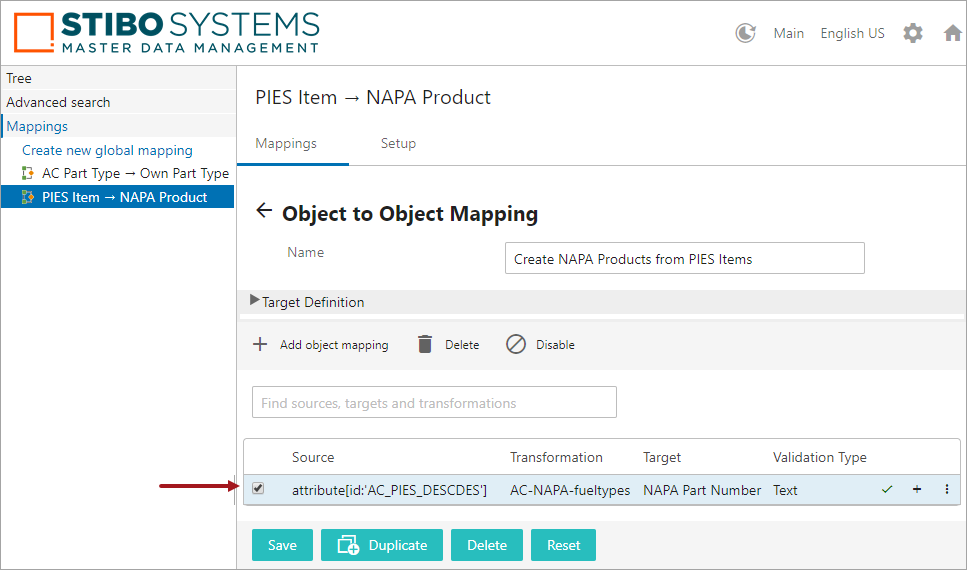The width and height of the screenshot is (967, 570).
Task: Click the Text validation type cell
Action: [785, 490]
